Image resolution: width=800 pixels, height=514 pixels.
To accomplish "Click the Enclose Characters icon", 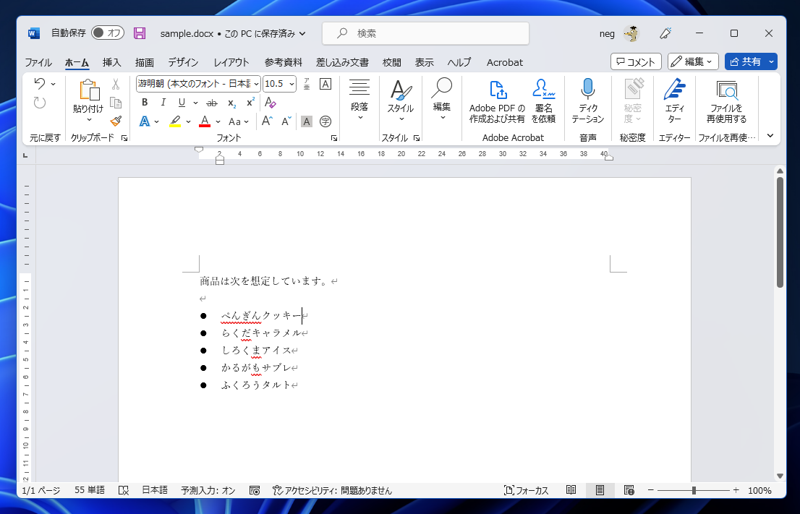I will click(x=325, y=121).
